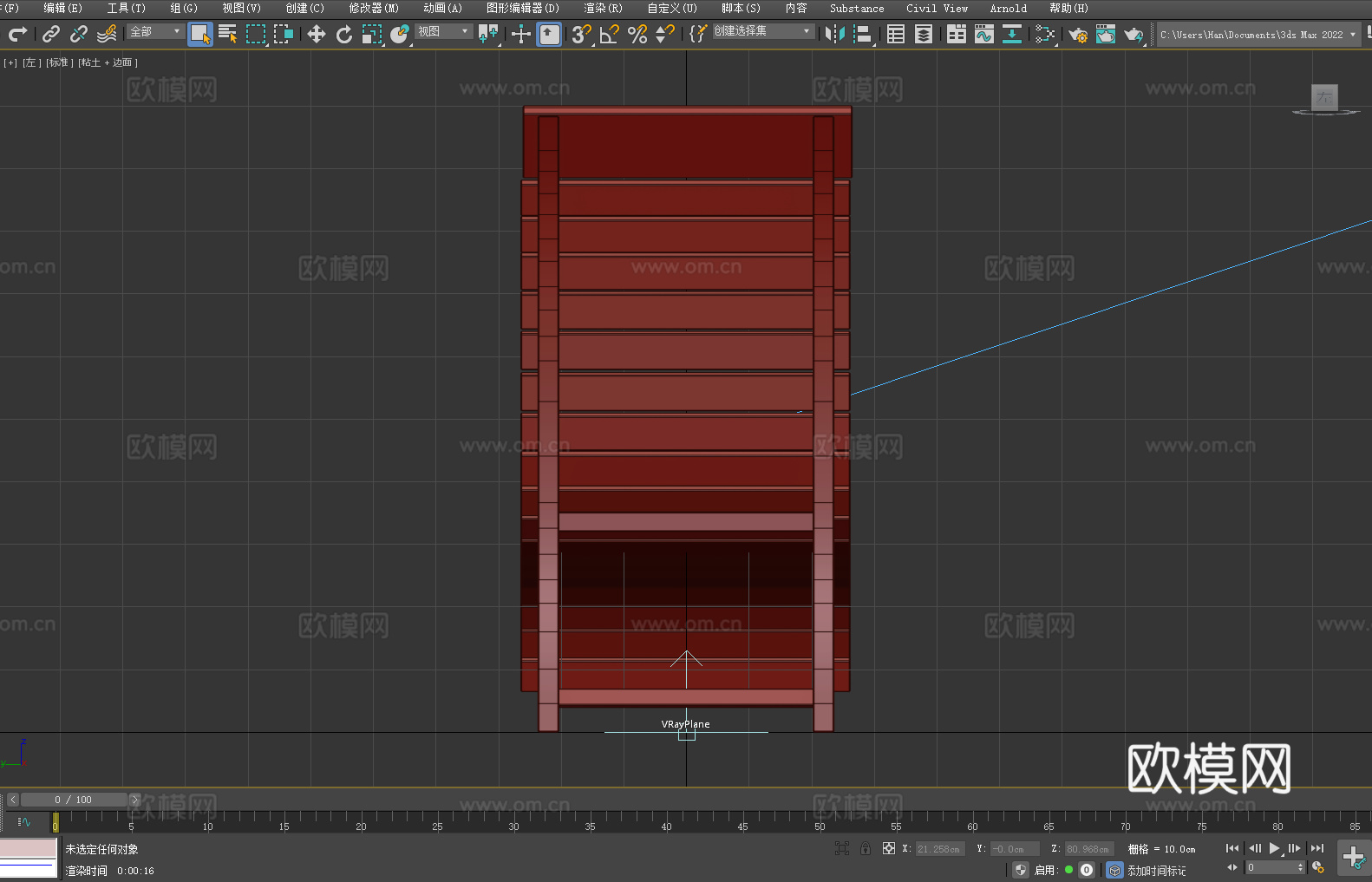Go to the start frame
Screen dimensions: 1372x882
click(x=1232, y=848)
